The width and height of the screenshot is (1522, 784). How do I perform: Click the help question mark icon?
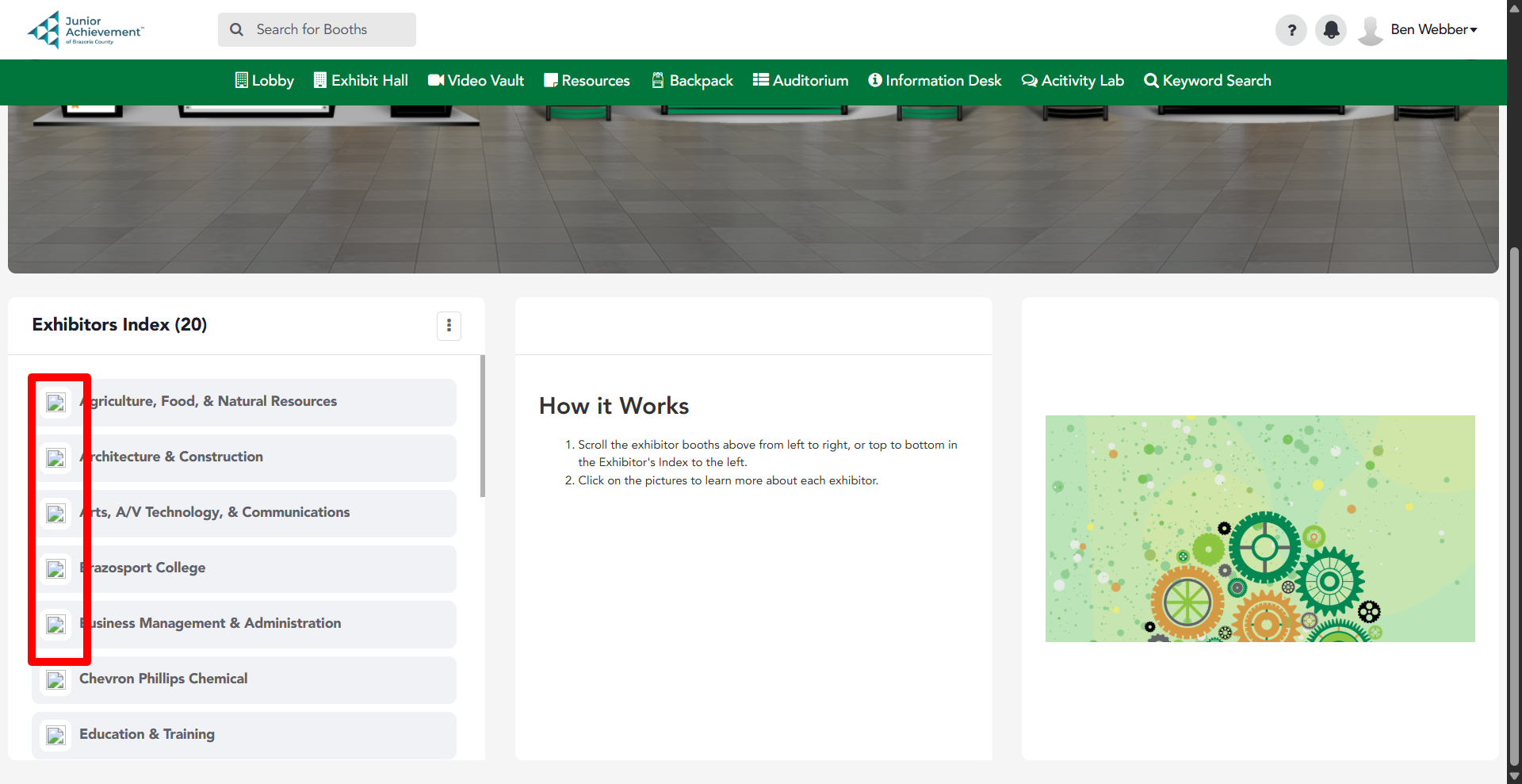(1291, 30)
